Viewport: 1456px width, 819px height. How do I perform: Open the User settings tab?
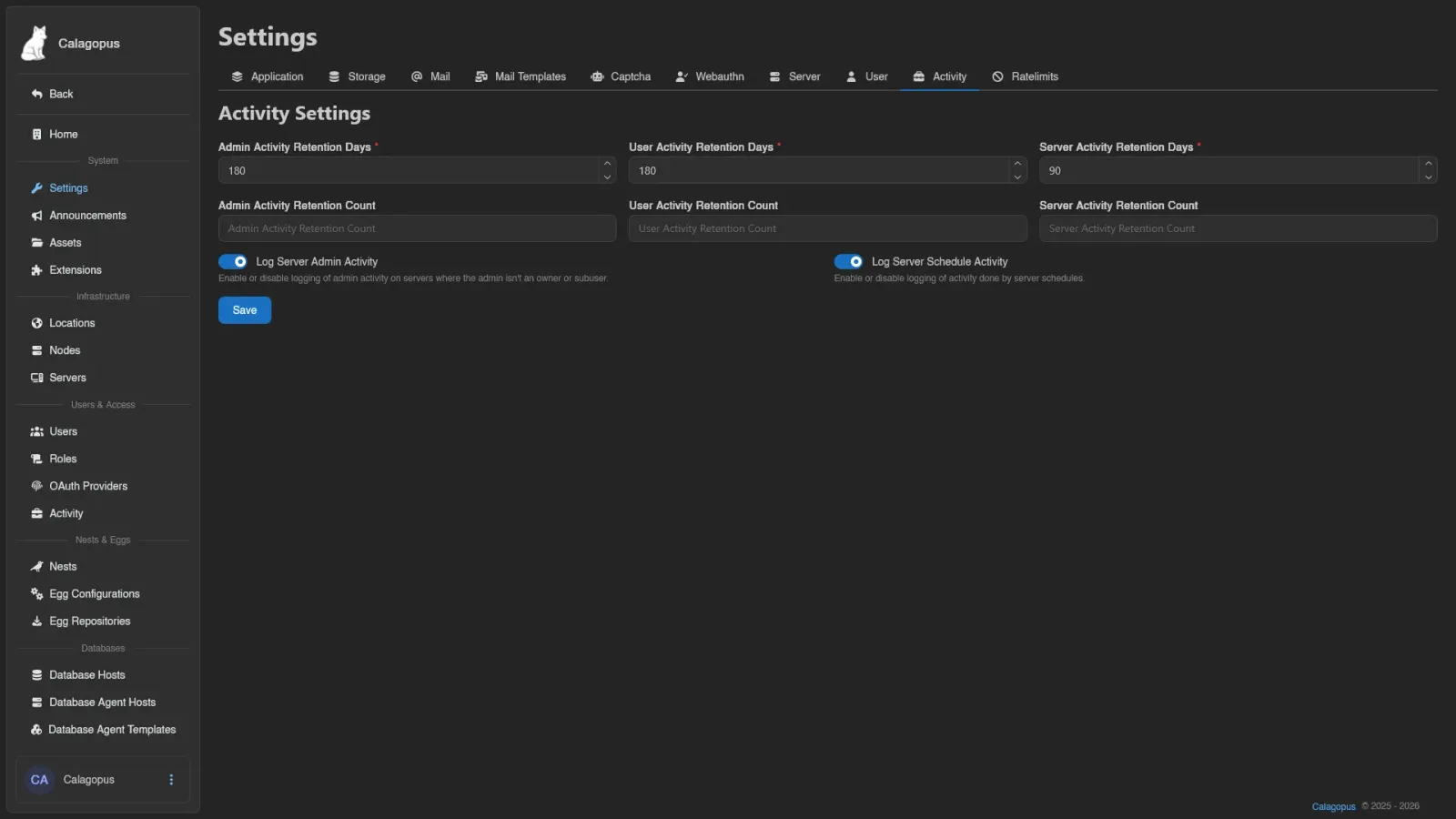coord(866,76)
